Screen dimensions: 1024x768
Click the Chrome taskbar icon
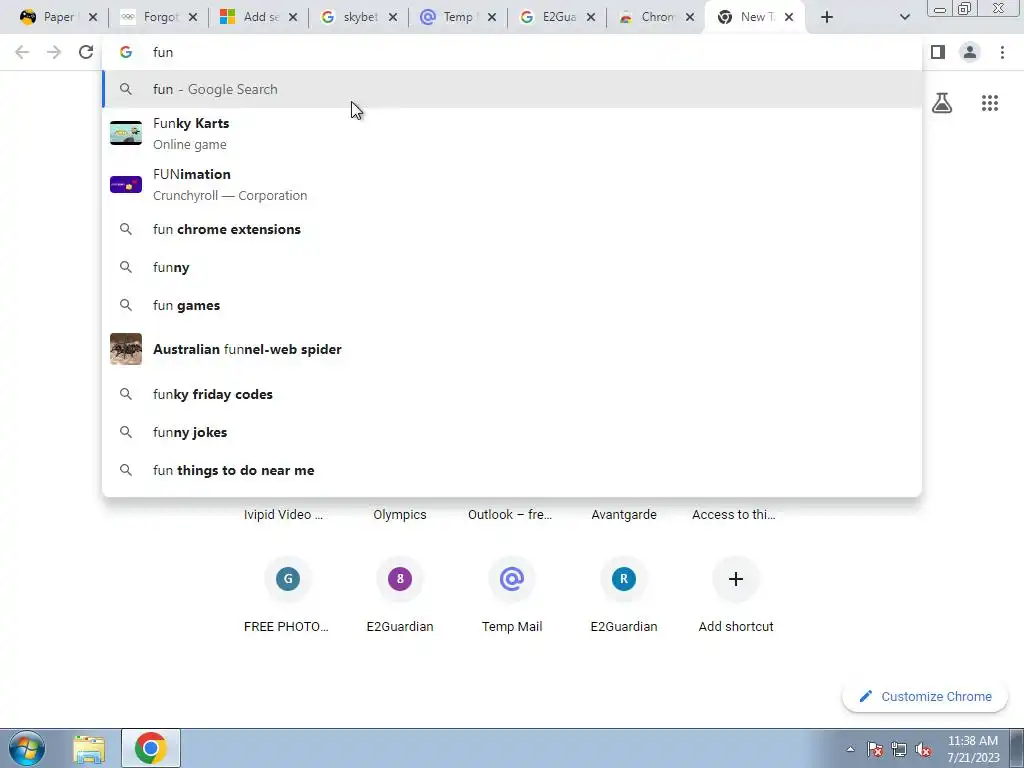[151, 748]
